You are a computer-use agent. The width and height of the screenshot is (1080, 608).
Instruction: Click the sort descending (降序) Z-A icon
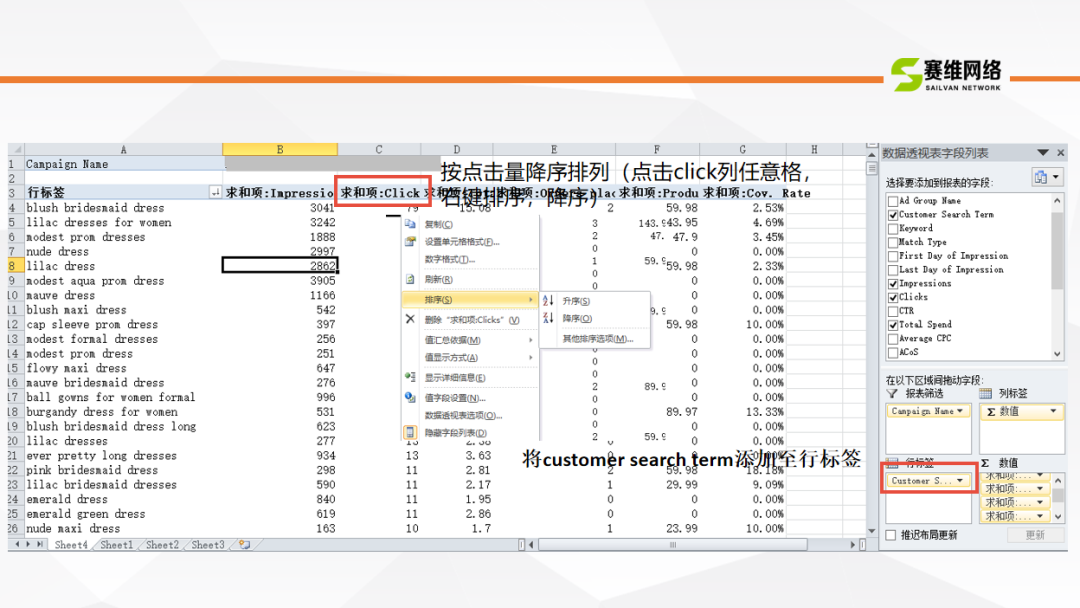[548, 318]
